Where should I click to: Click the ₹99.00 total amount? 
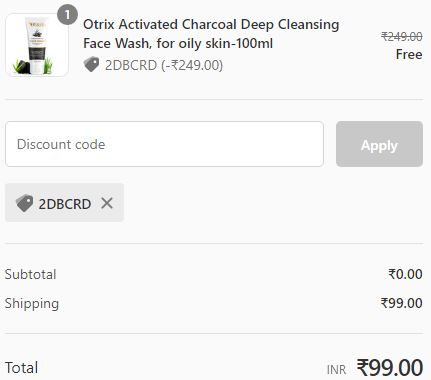pyautogui.click(x=390, y=368)
